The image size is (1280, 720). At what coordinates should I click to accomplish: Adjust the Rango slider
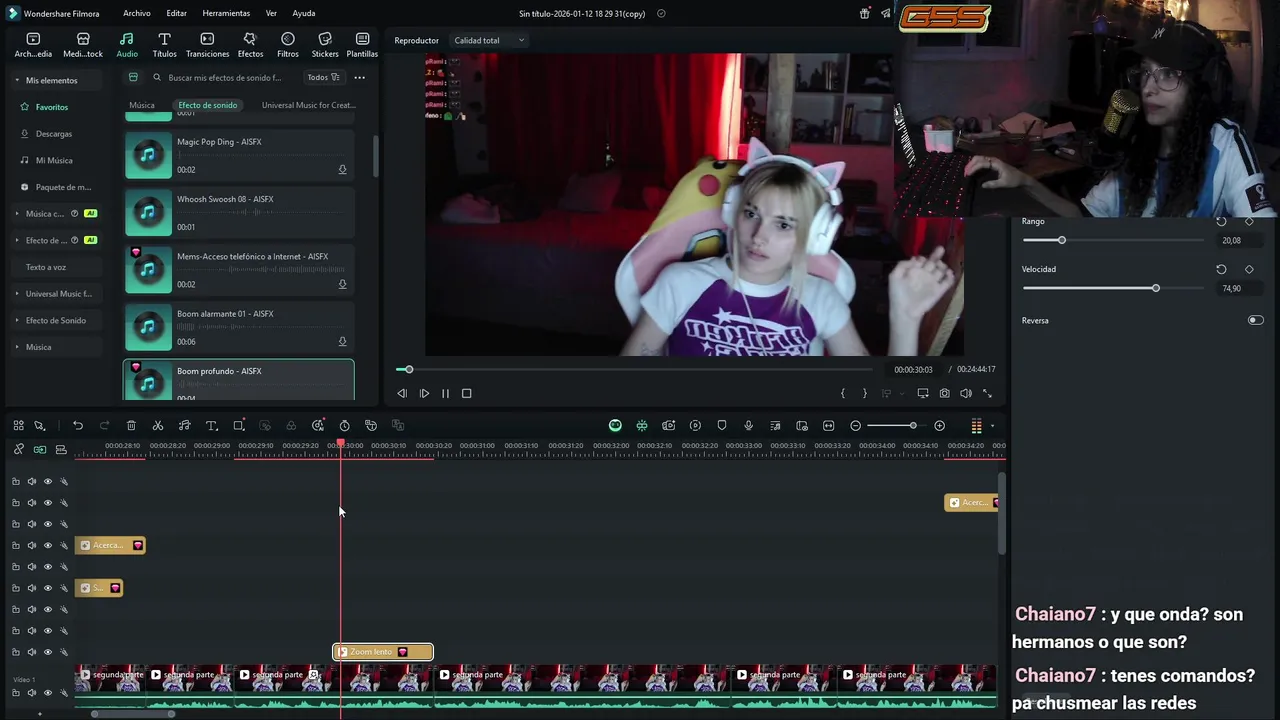(x=1112, y=241)
